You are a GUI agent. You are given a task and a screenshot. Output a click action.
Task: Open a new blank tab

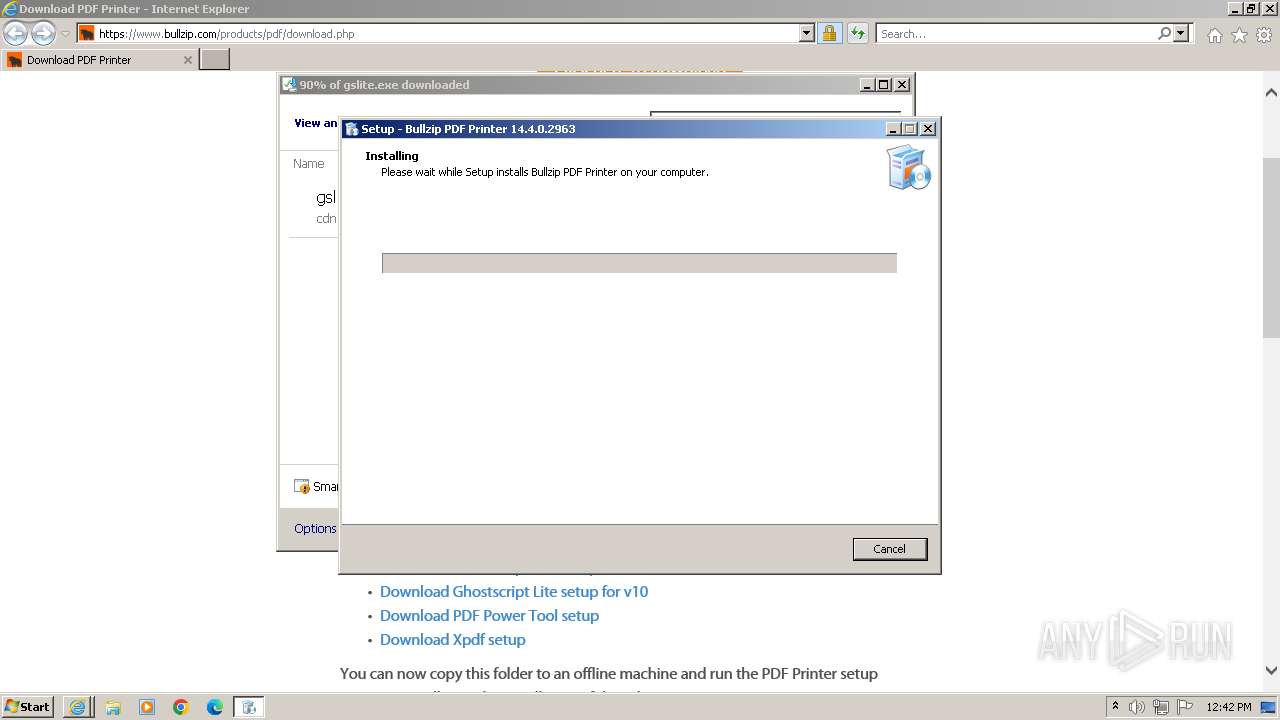coord(215,60)
